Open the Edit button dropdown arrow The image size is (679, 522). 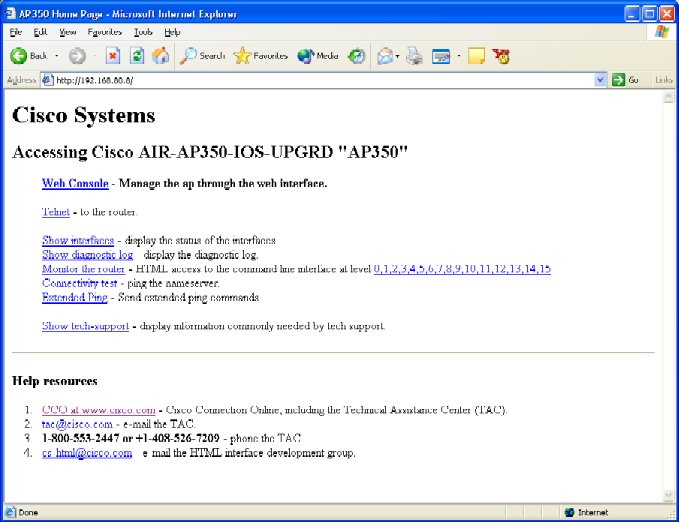[x=459, y=56]
